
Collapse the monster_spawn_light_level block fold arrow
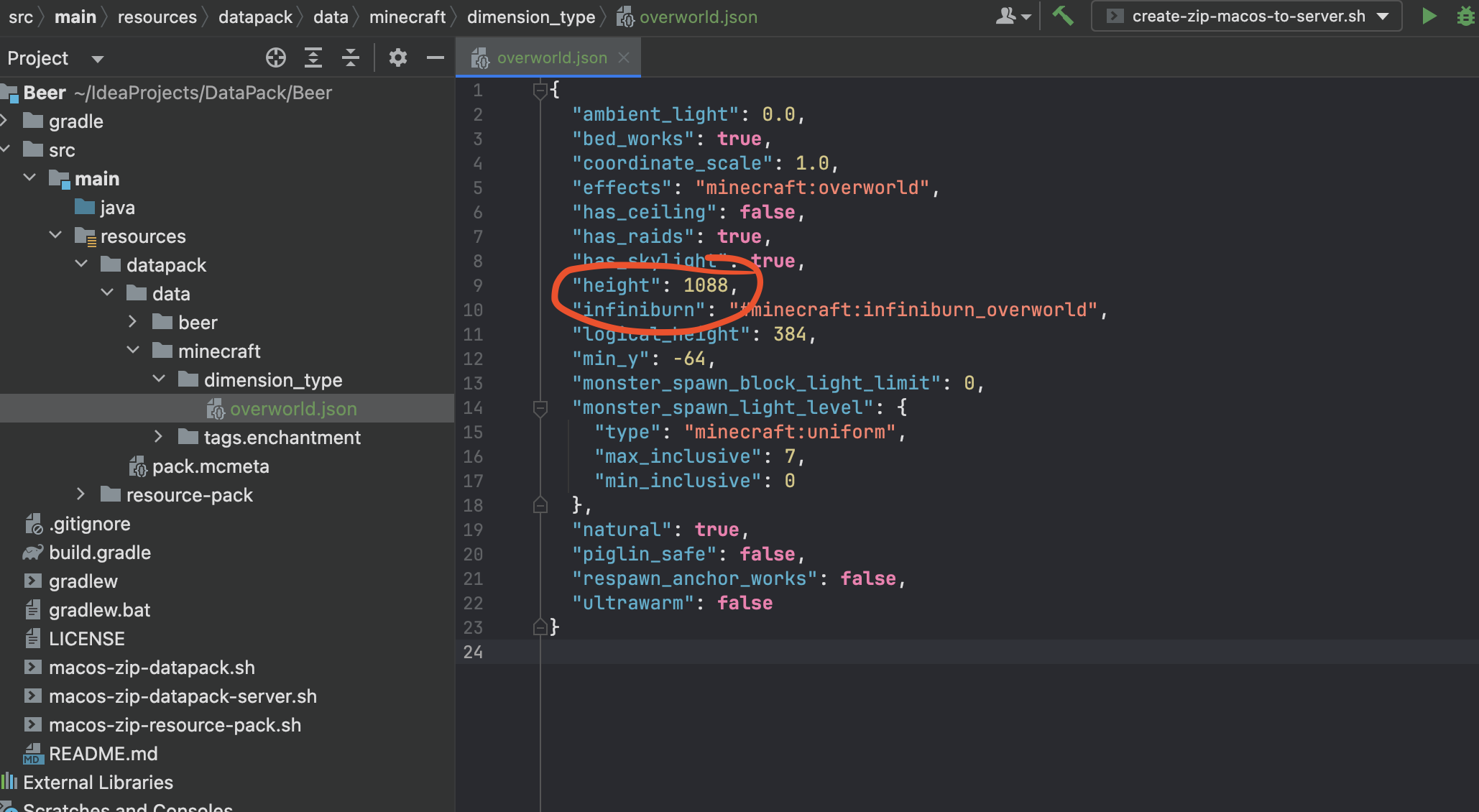[x=540, y=407]
